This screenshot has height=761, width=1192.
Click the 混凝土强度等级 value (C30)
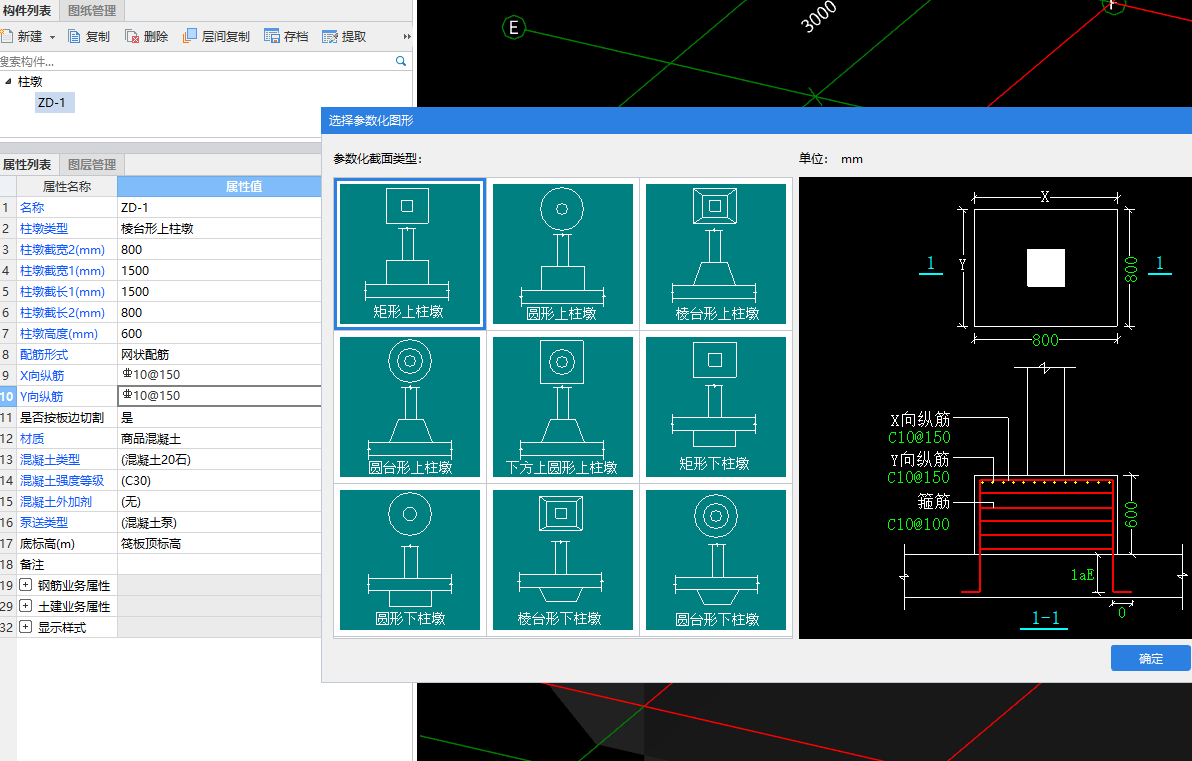pos(219,480)
